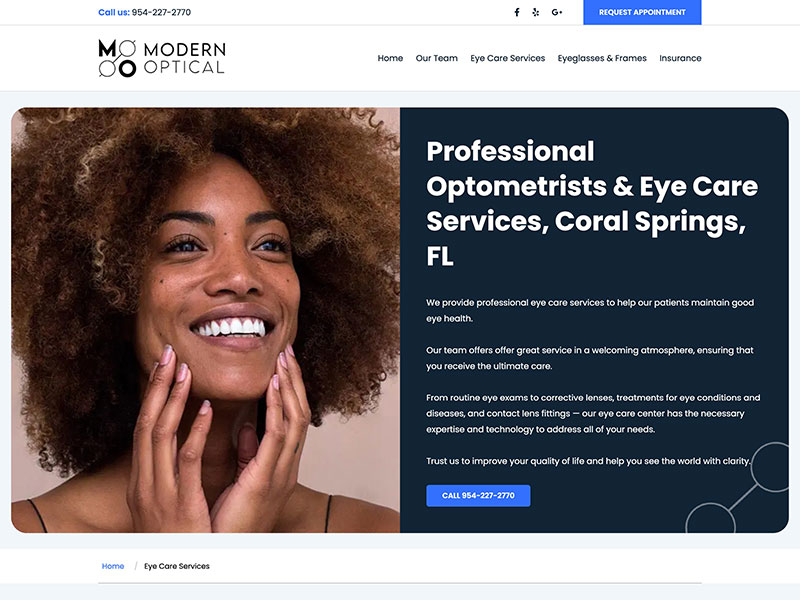Click the Eye Care Services breadcrumb

[177, 566]
